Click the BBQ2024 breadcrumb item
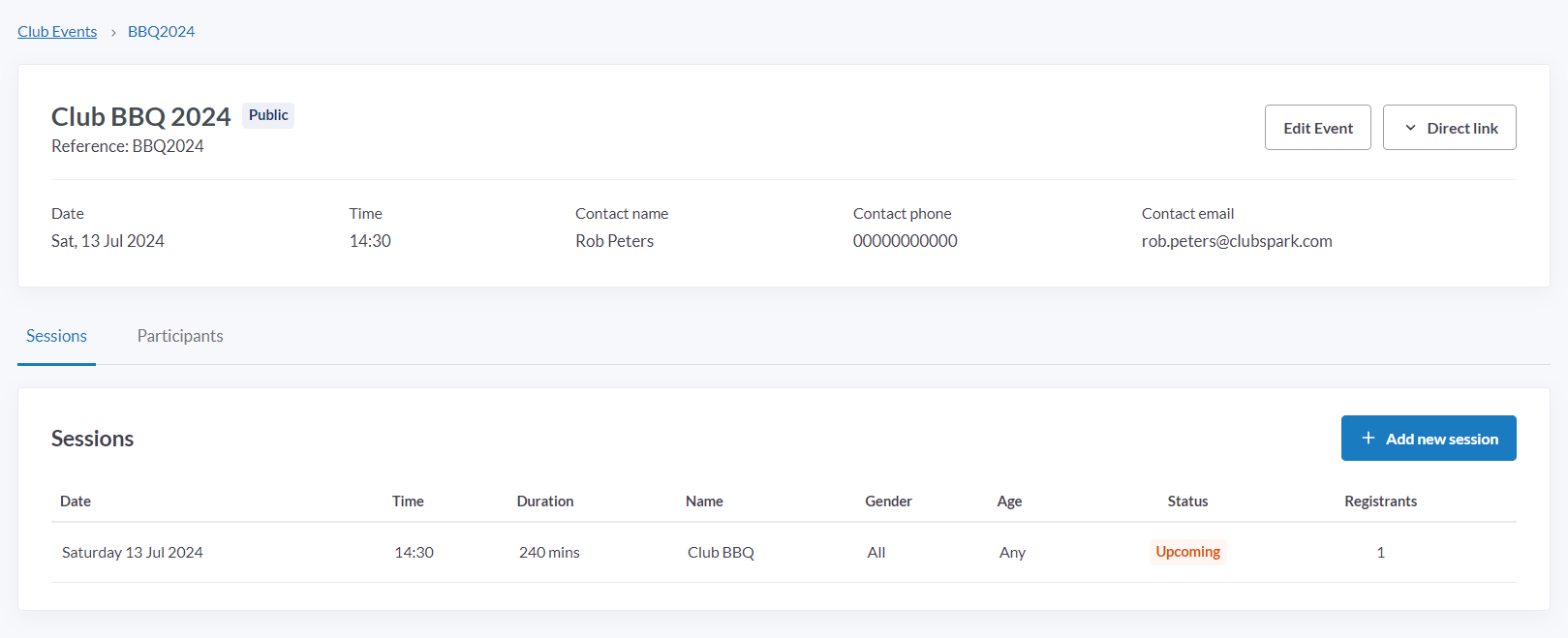 161,32
